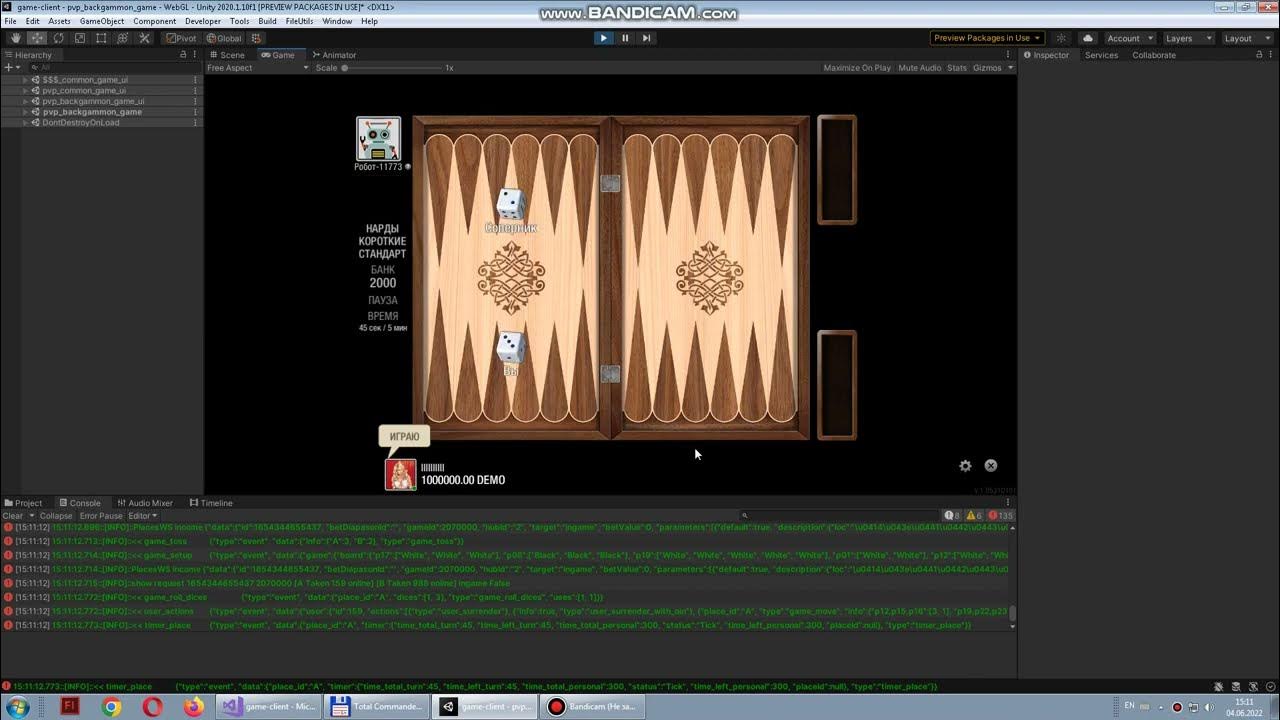Switch to the Services tab

(x=1101, y=55)
